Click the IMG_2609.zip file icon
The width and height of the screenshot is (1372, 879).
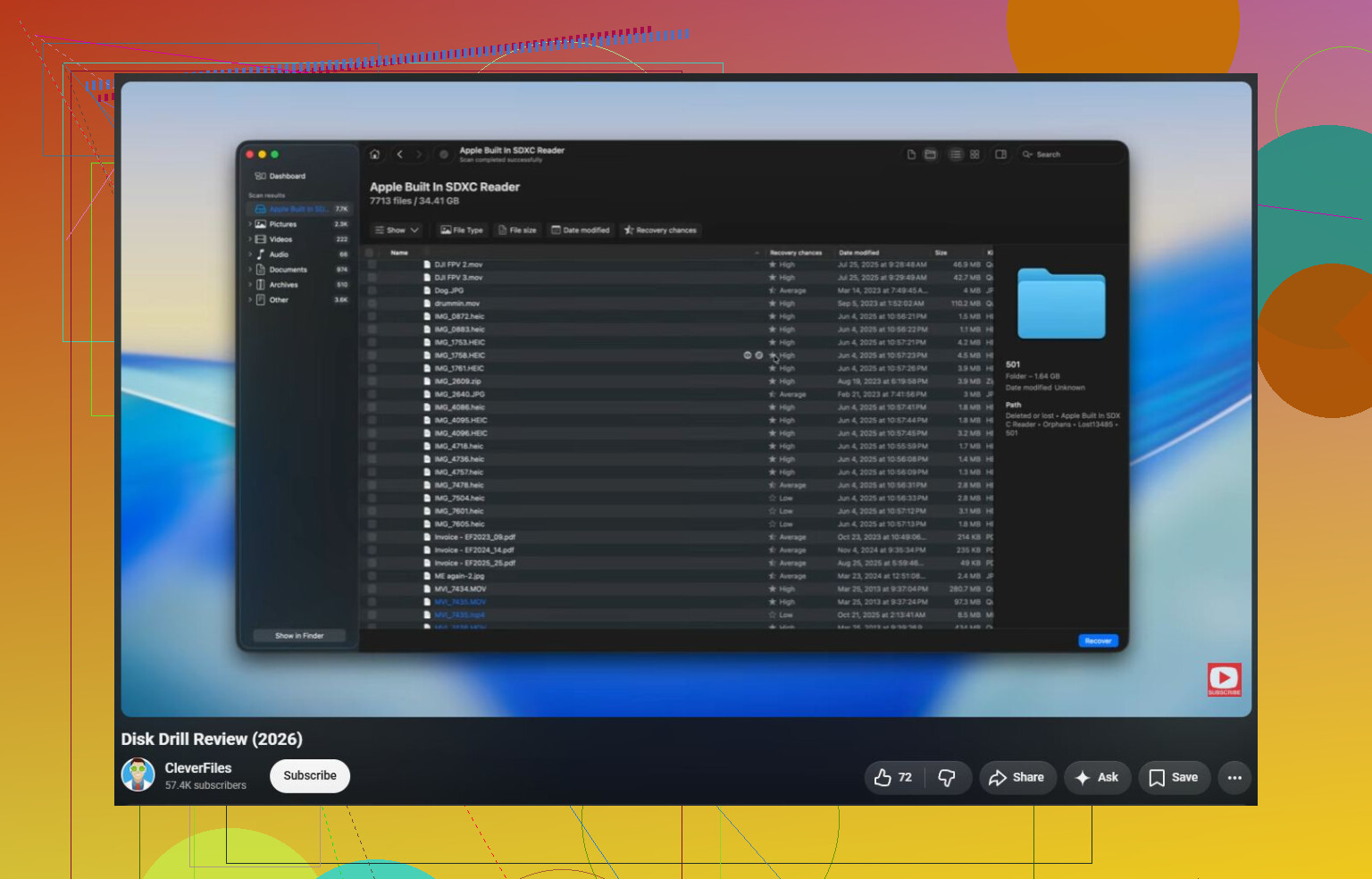click(427, 381)
